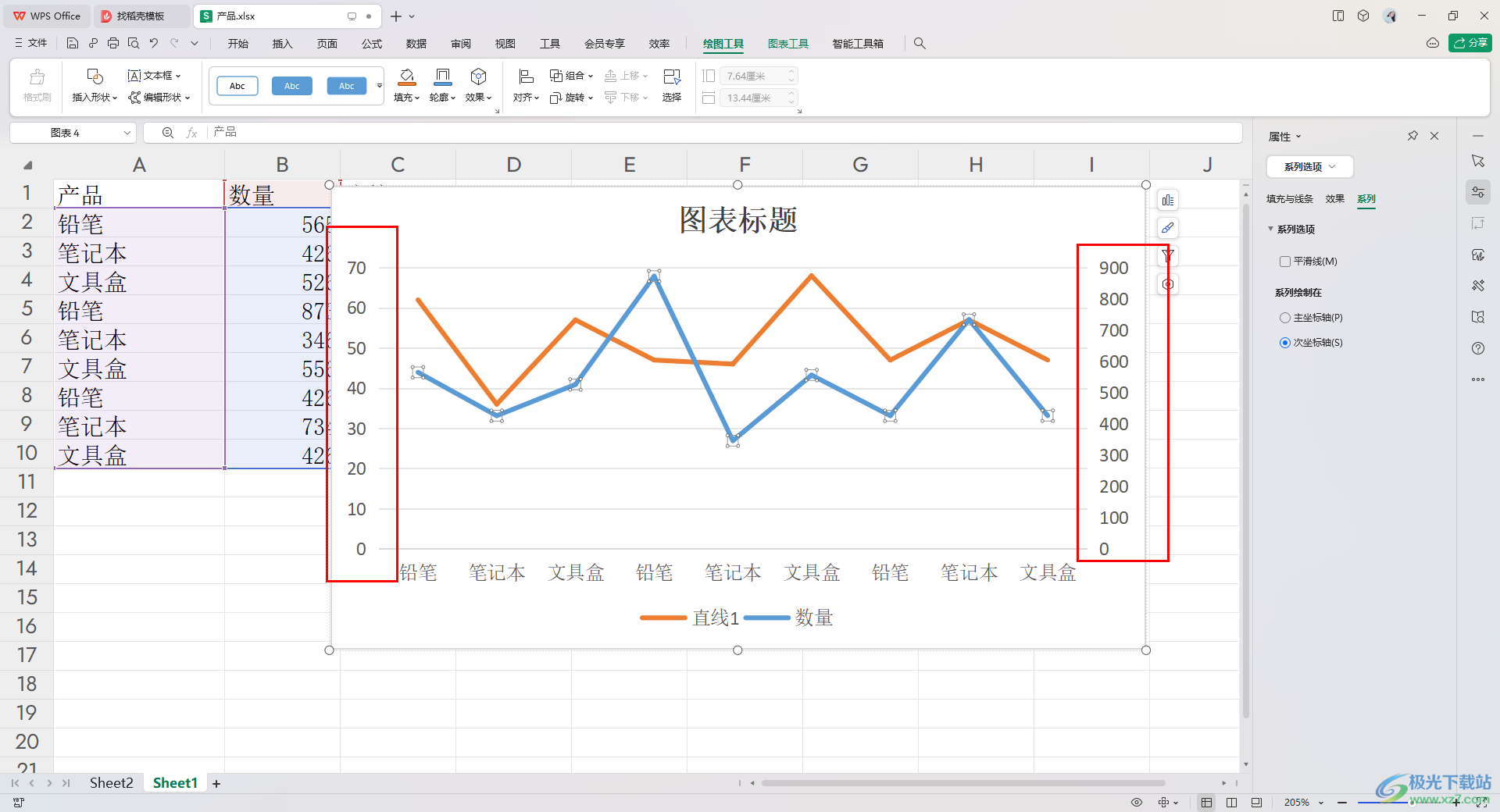
Task: Open the 找稻壳模板 tab in title bar
Action: [141, 16]
